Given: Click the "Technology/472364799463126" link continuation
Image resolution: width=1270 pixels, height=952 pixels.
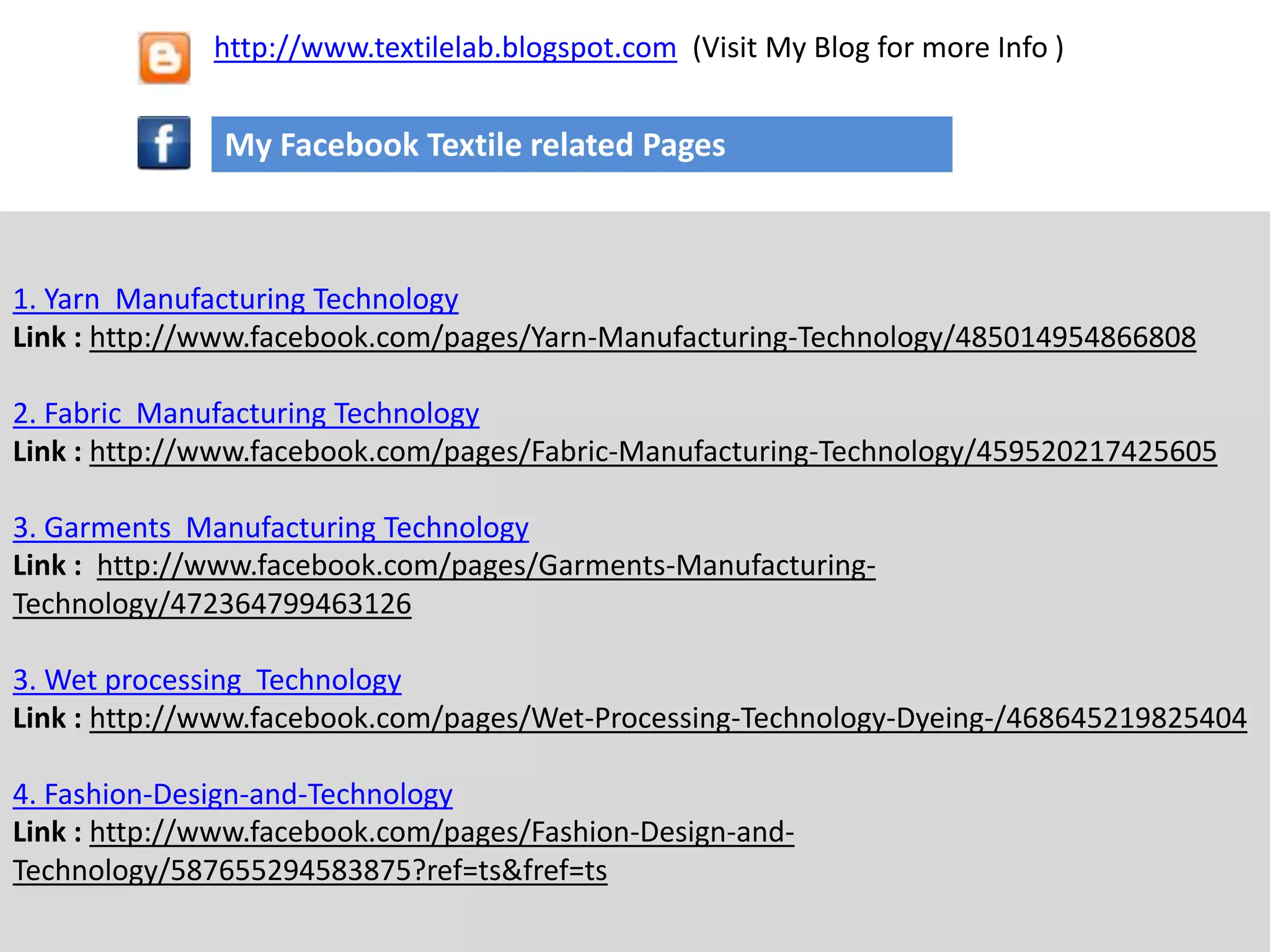Looking at the screenshot, I should [212, 604].
